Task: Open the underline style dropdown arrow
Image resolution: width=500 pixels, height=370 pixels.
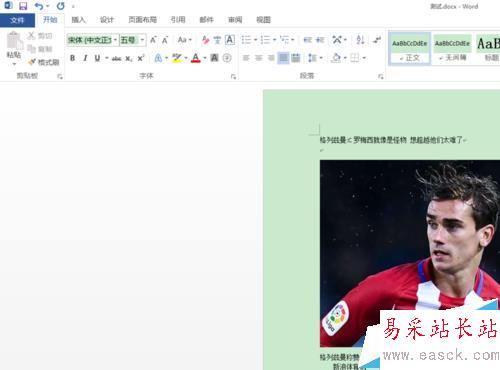Action: 106,58
